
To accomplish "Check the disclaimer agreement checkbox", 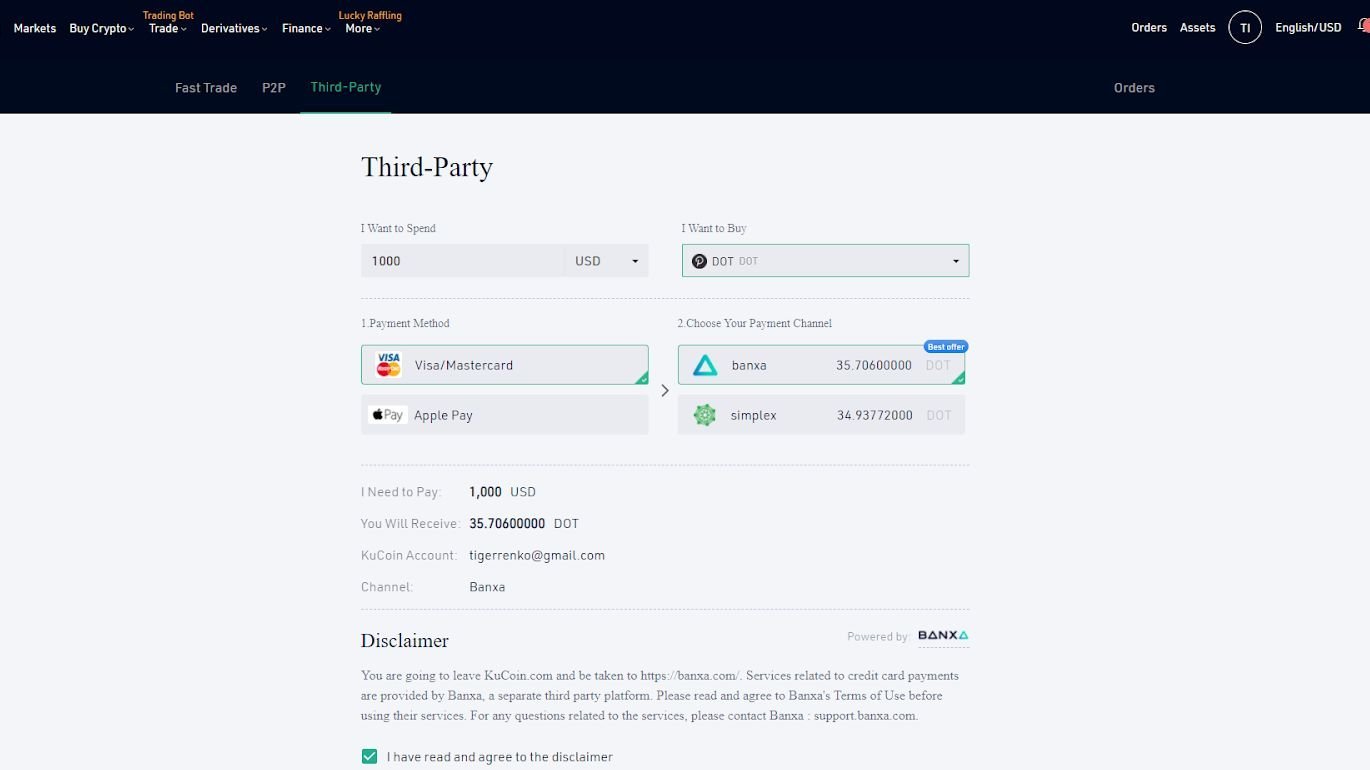I will tap(369, 757).
